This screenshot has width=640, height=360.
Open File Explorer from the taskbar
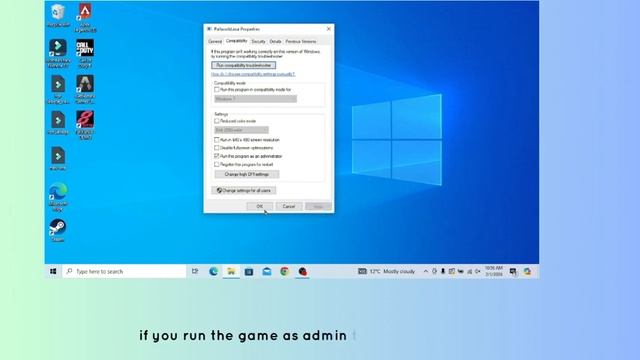point(231,271)
